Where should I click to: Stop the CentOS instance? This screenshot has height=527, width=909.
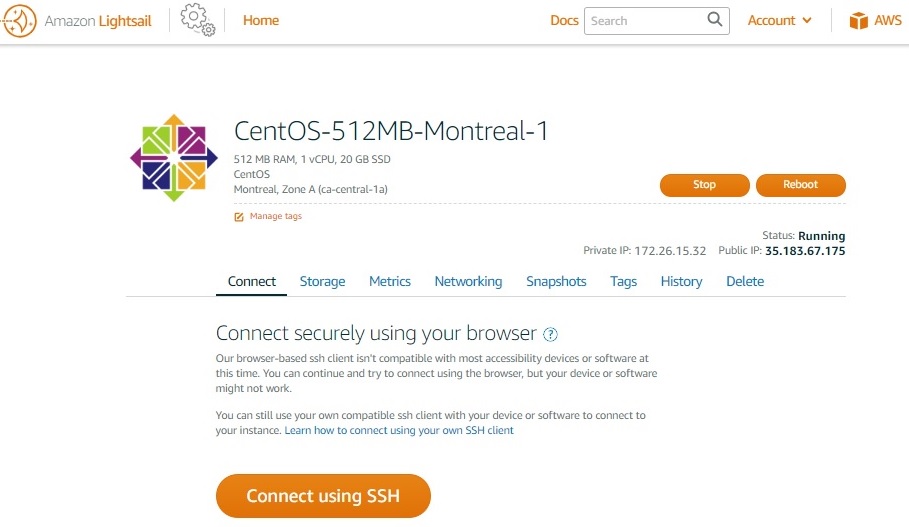(704, 185)
